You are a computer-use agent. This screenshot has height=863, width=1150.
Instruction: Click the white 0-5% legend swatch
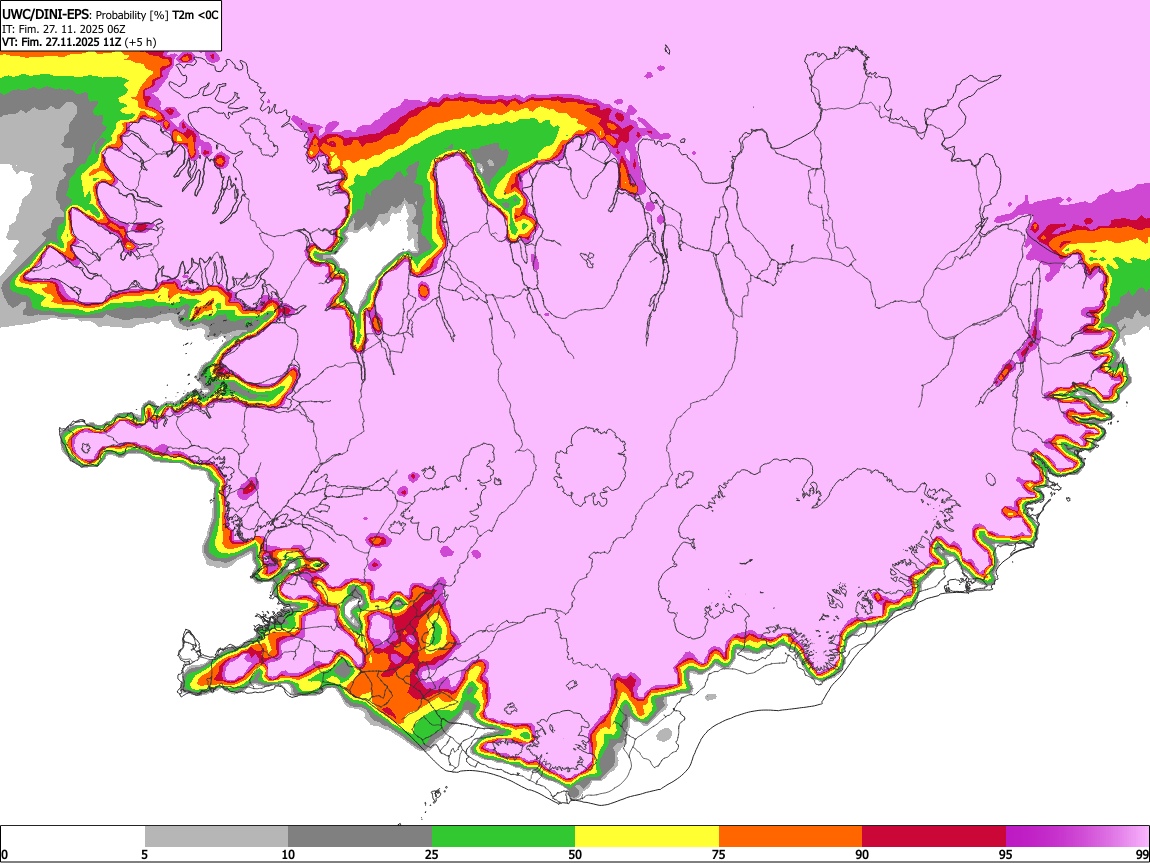click(73, 837)
